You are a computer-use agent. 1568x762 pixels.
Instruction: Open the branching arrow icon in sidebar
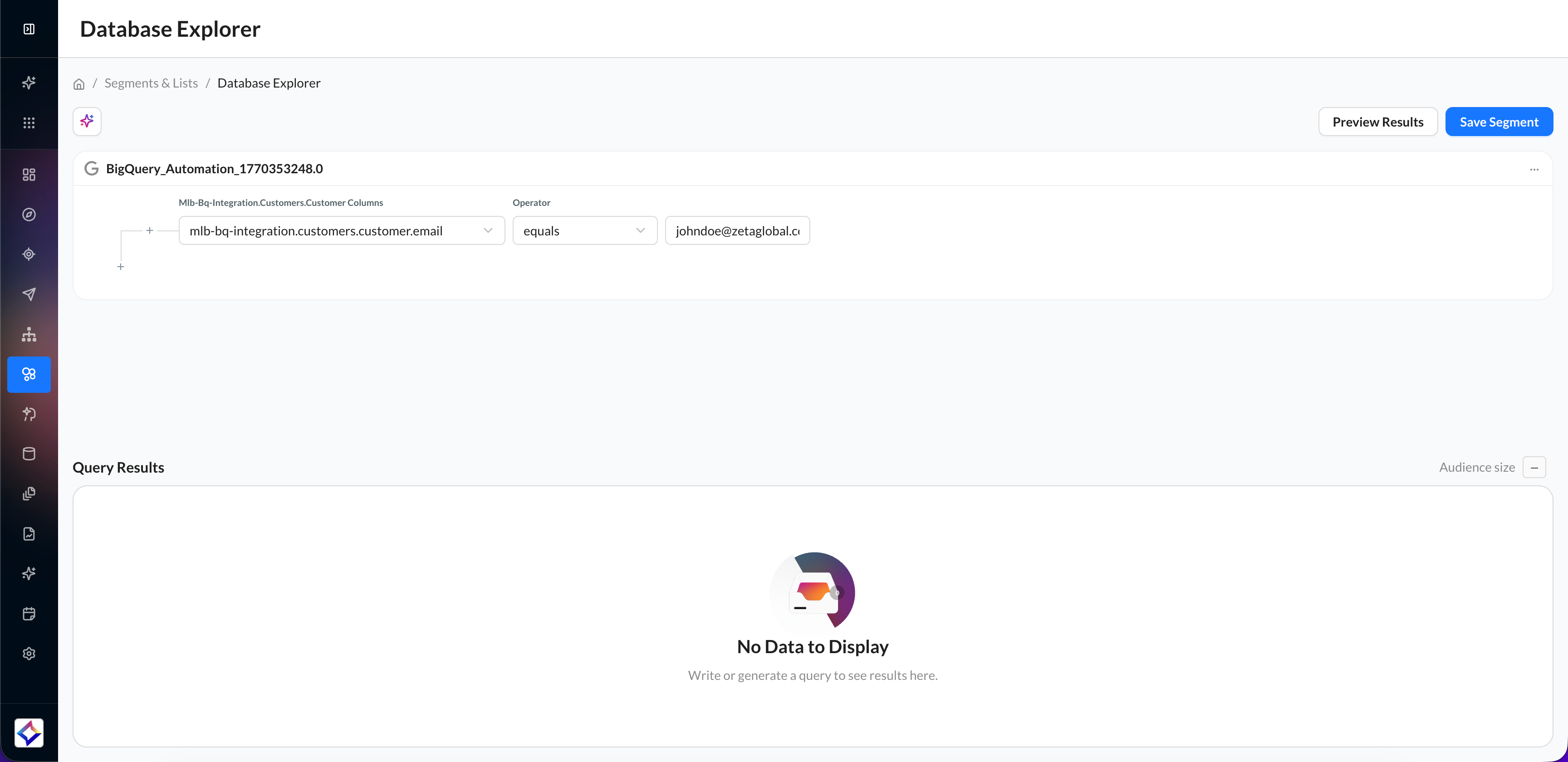(29, 414)
